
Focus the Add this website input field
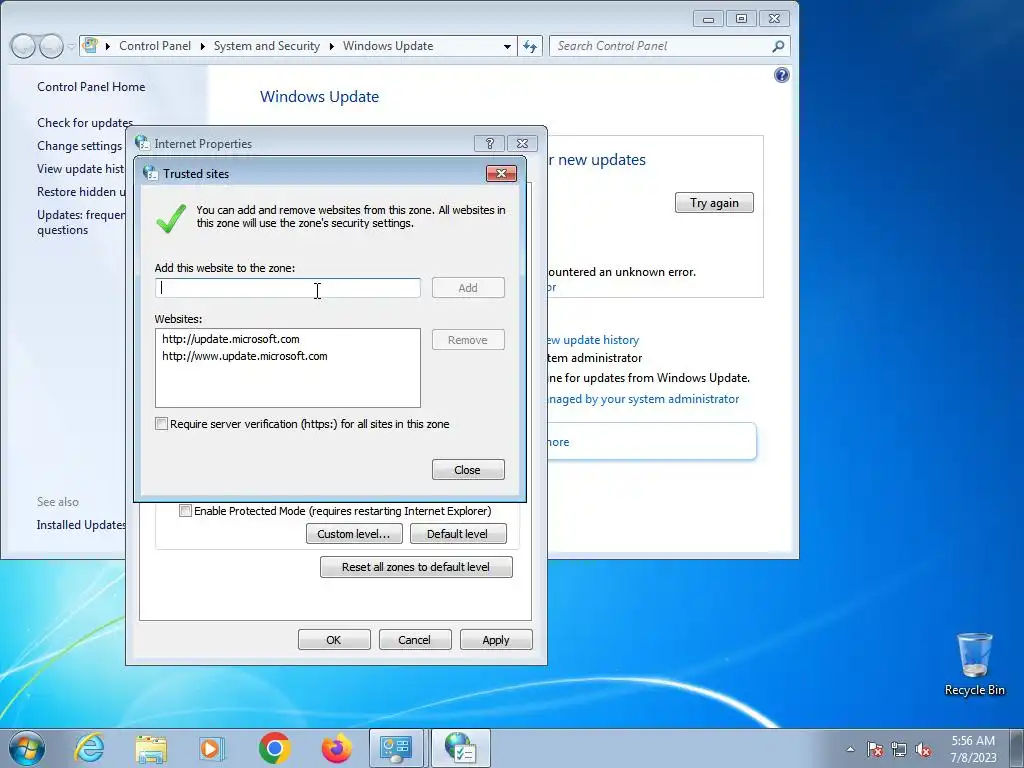coord(288,288)
